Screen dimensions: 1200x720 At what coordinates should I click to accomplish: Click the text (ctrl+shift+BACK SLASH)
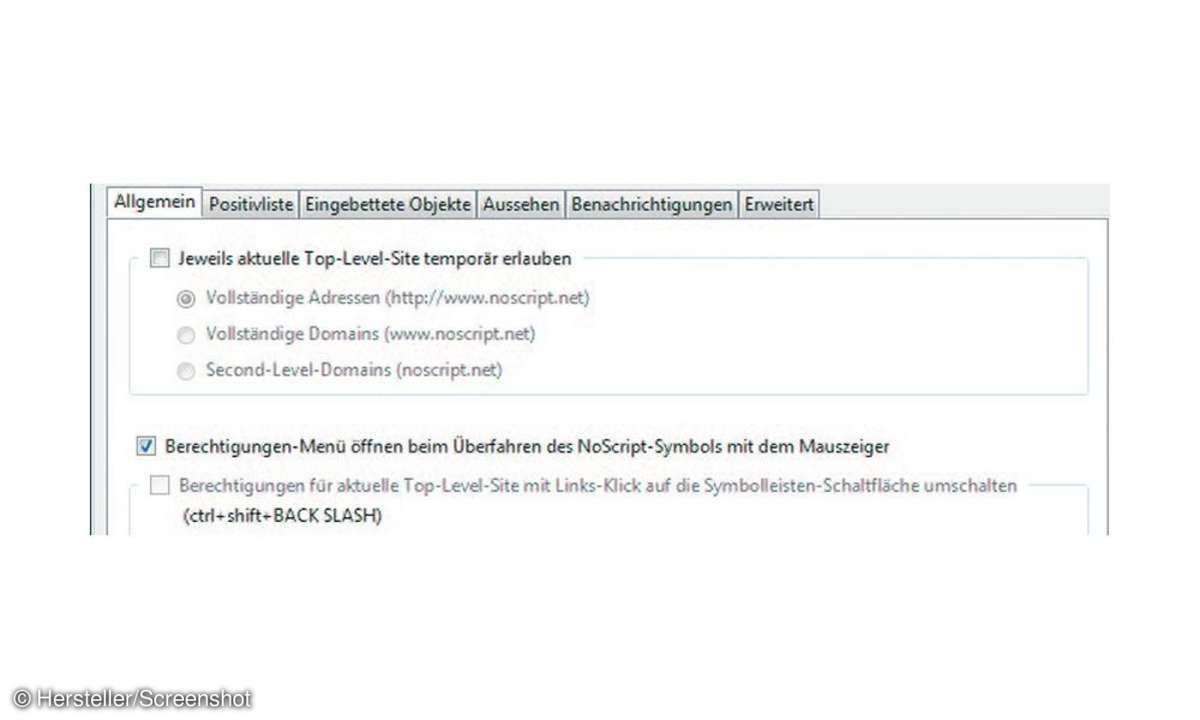(x=281, y=518)
